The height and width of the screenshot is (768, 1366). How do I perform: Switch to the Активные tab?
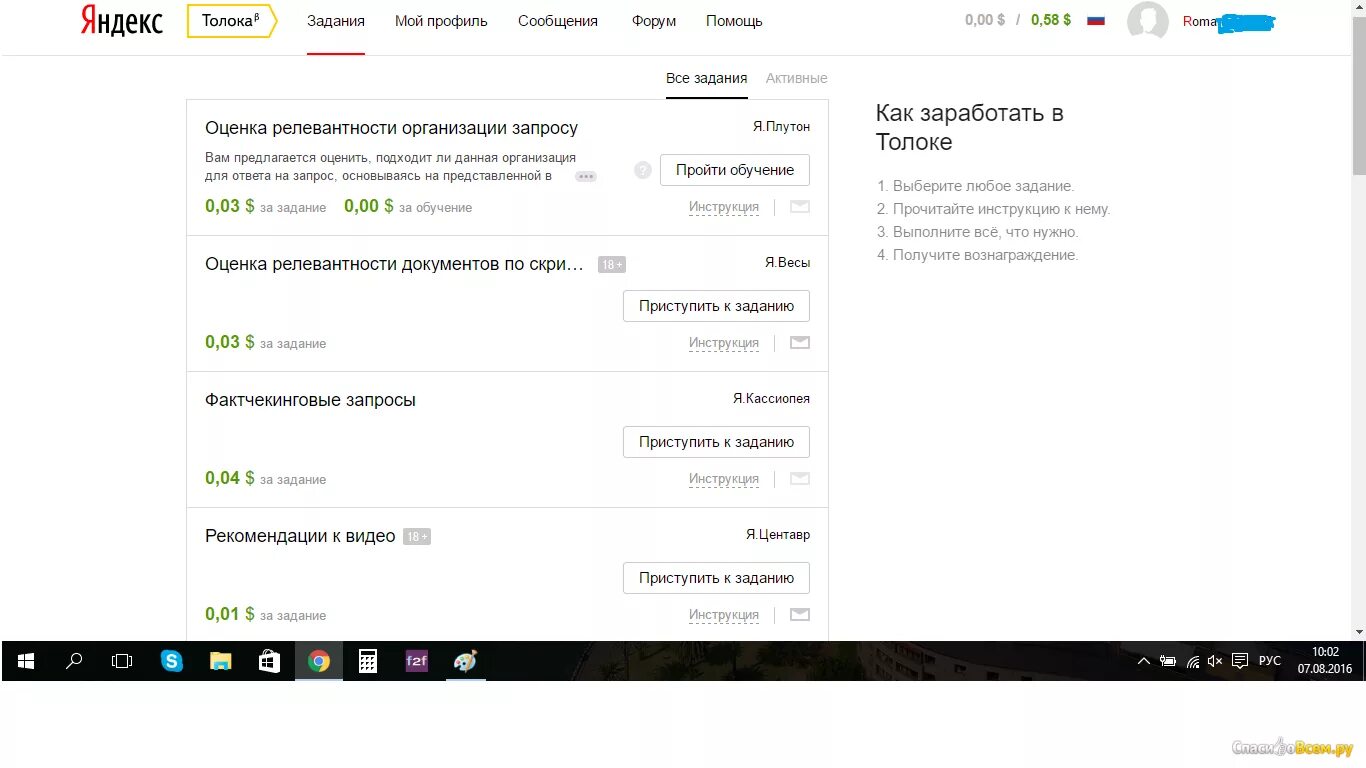coord(797,78)
